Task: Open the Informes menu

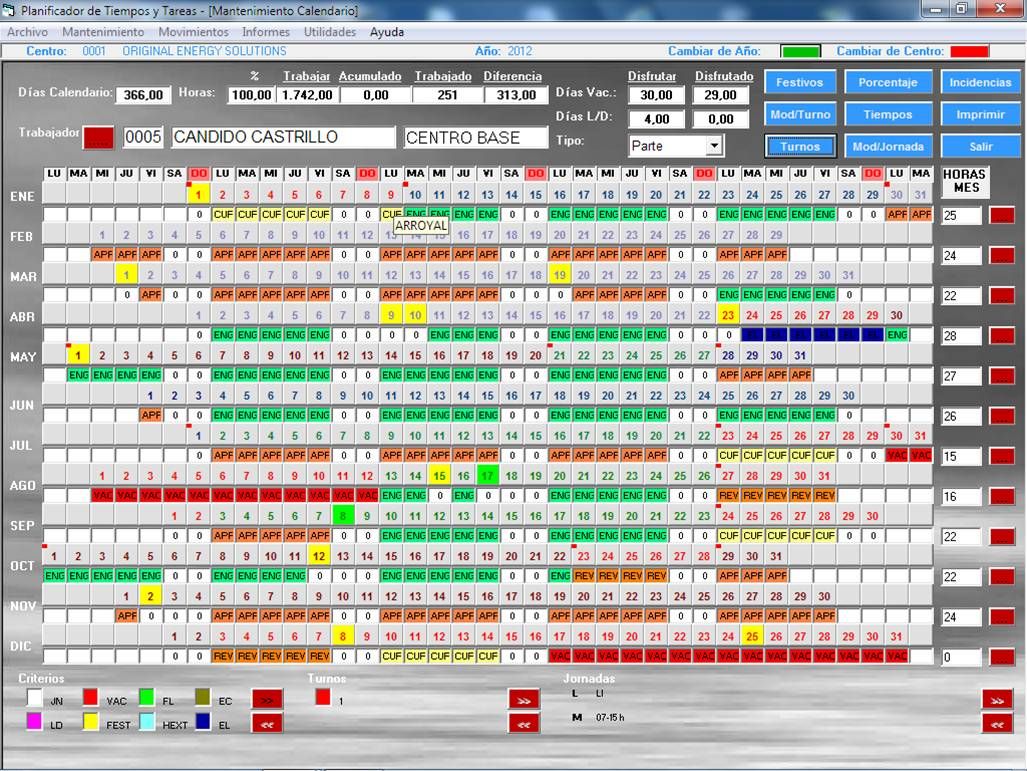Action: coord(266,32)
